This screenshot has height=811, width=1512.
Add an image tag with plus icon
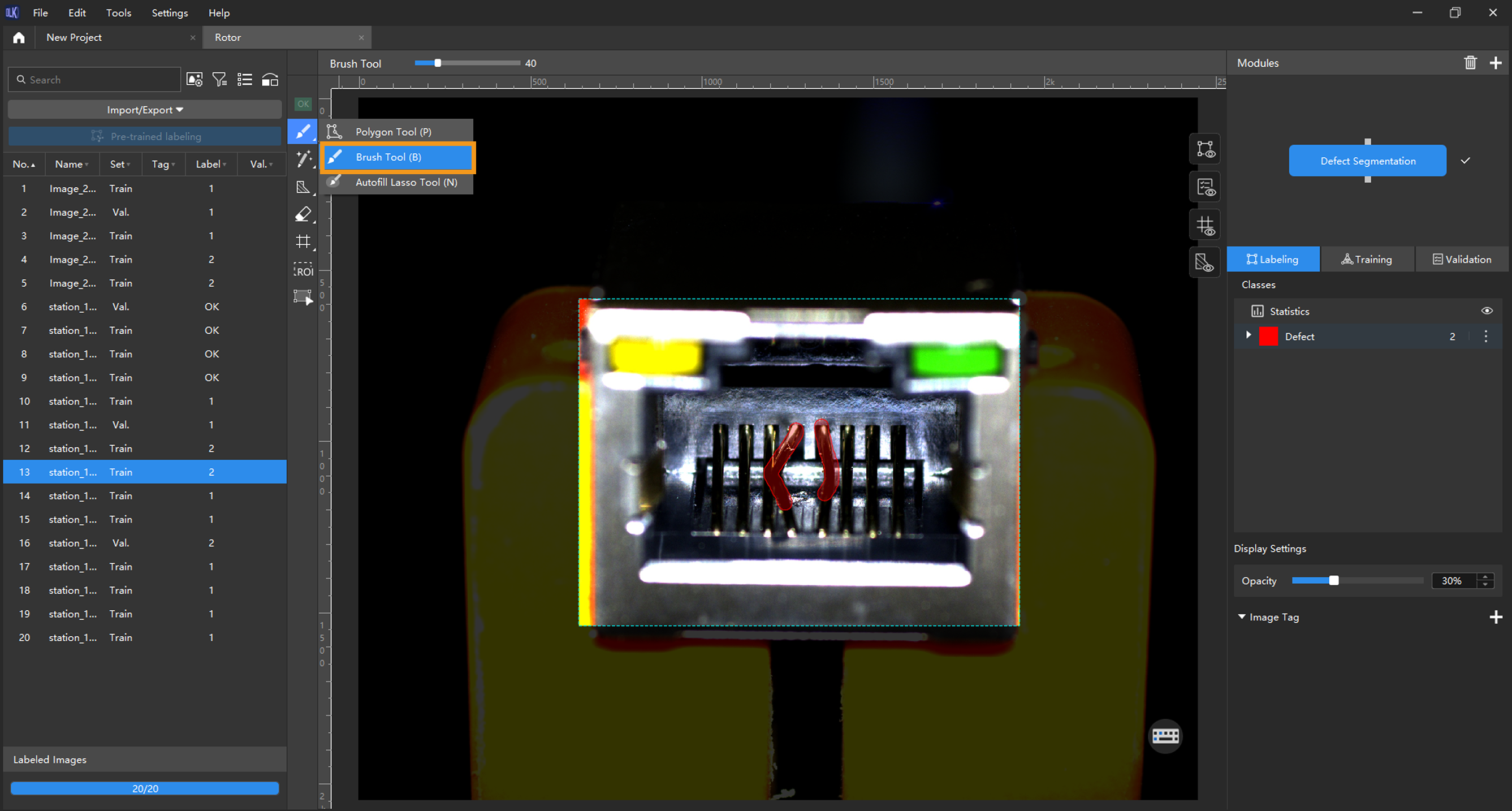1496,616
